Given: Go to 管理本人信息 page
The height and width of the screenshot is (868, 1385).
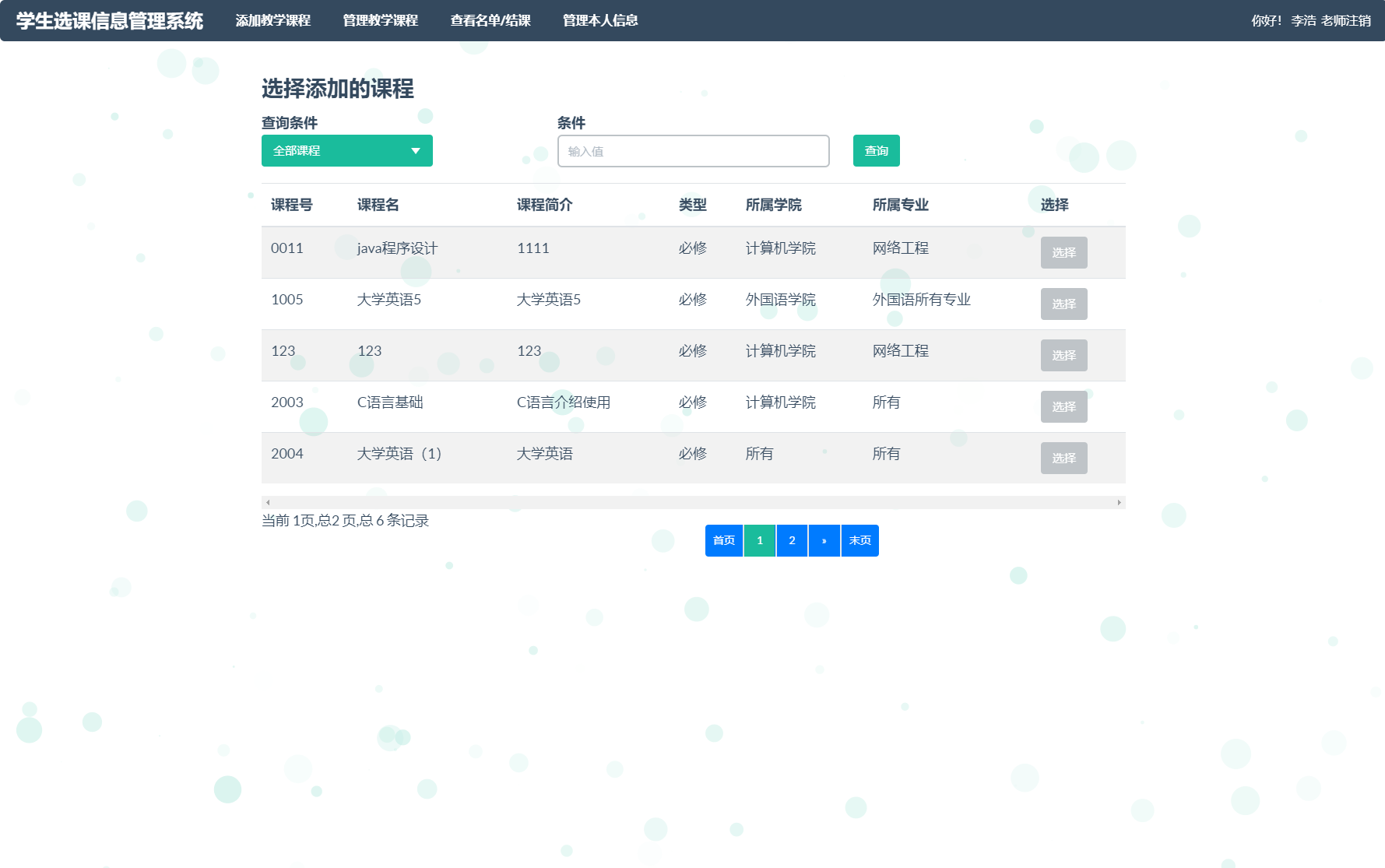Looking at the screenshot, I should coord(600,20).
